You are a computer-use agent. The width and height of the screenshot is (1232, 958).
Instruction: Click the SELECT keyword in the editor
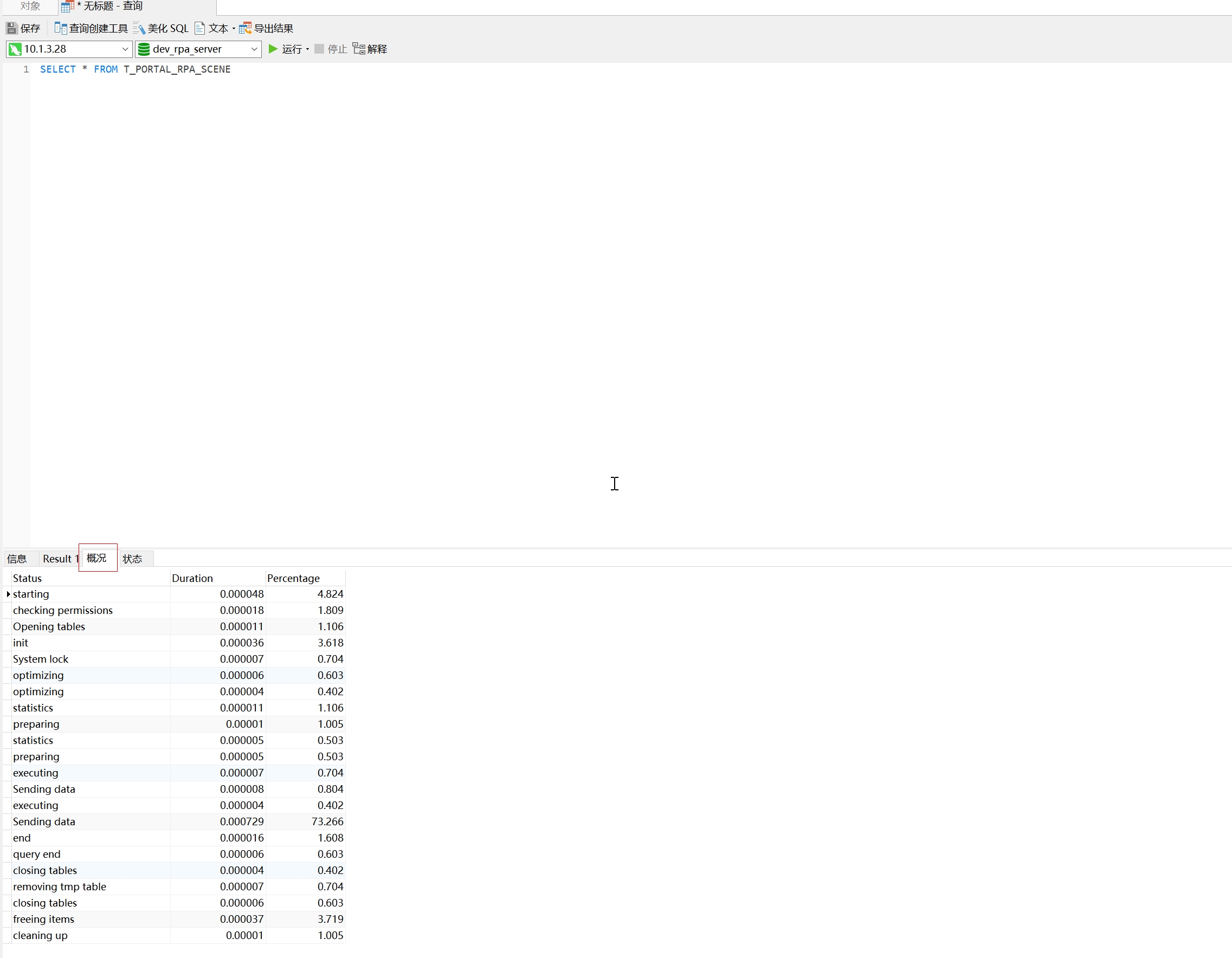[57, 69]
